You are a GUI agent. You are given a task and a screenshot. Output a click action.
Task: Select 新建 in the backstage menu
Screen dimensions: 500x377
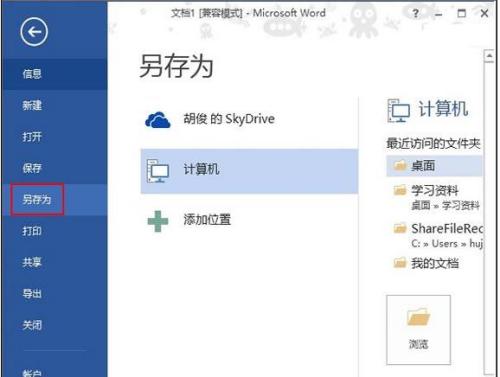(x=55, y=105)
